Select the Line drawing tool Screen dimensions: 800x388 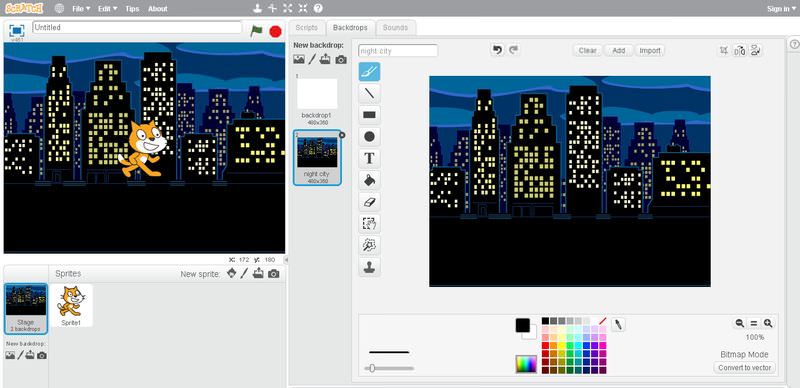coord(369,93)
